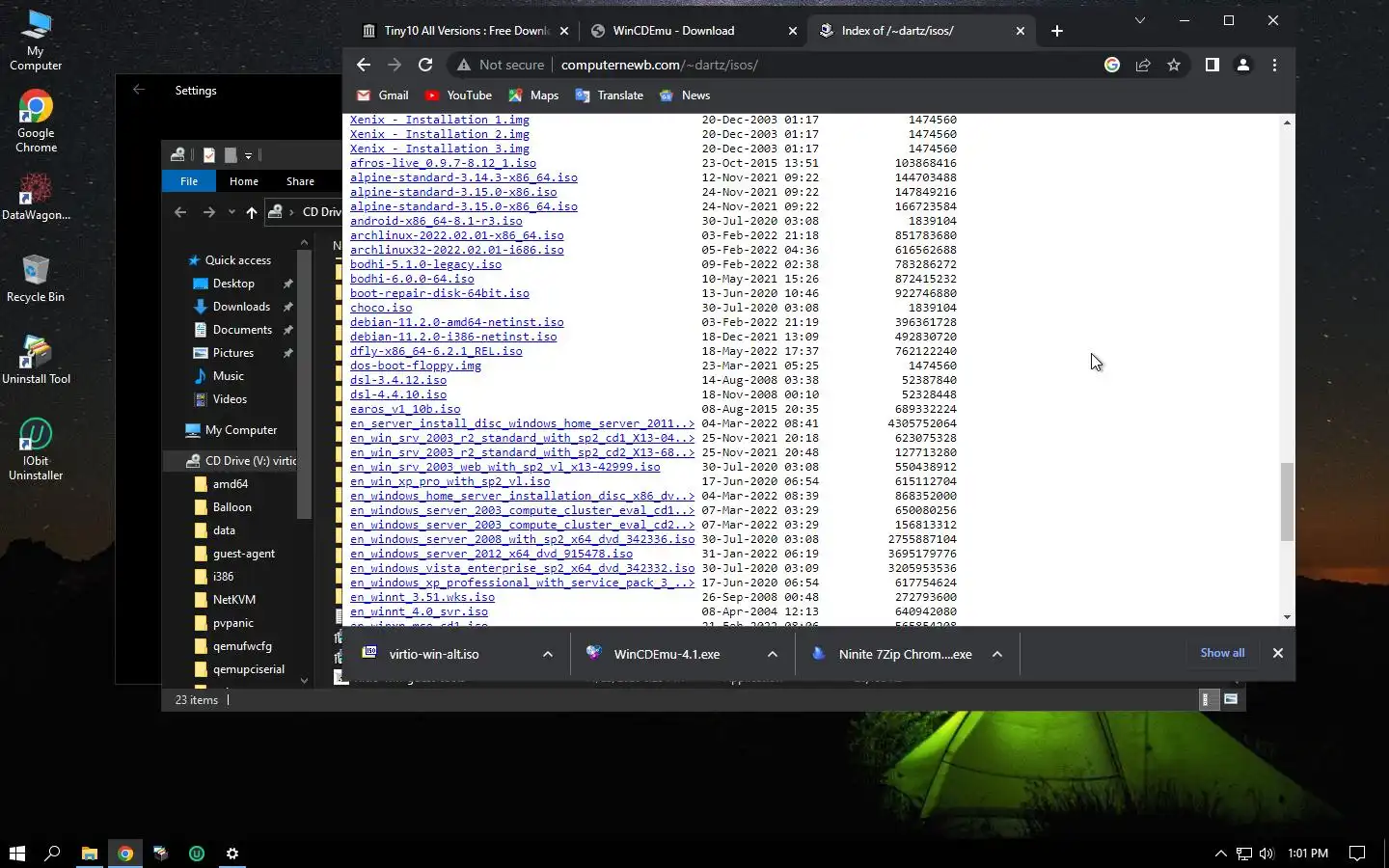Viewport: 1389px width, 868px height.
Task: Close the downloads bar
Action: [x=1278, y=653]
